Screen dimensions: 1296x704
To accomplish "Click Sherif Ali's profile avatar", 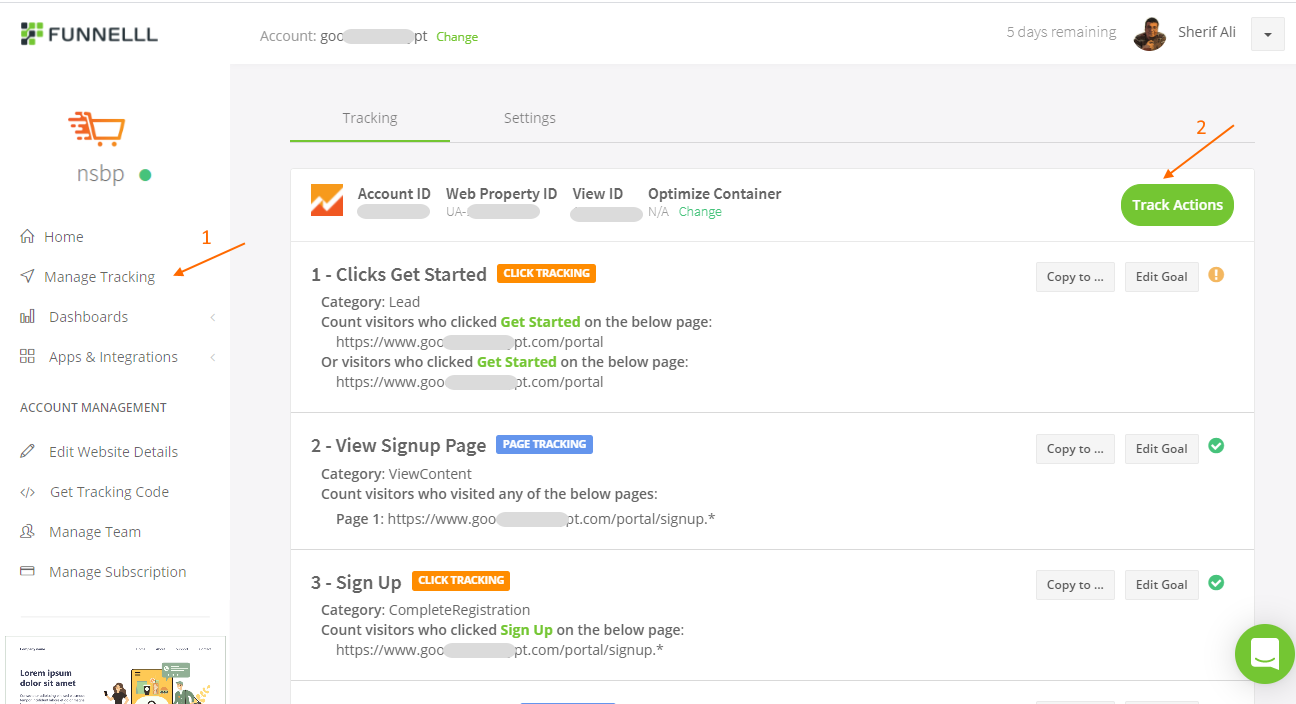I will 1150,34.
